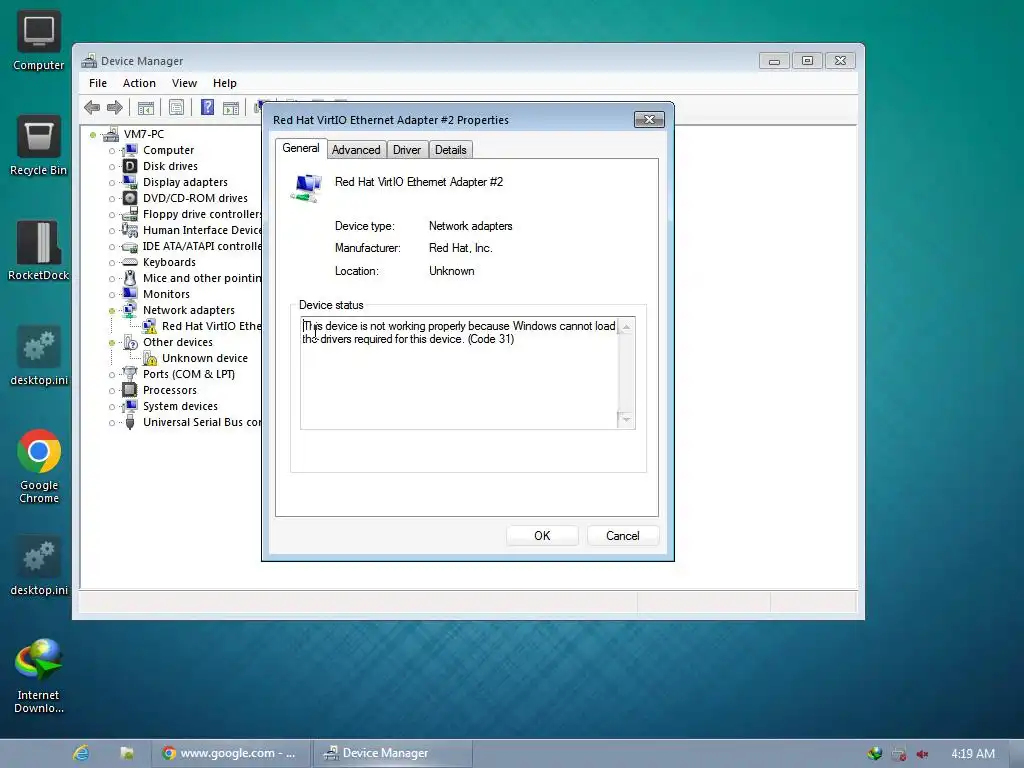Click the Back arrow in Device Manager toolbar
The height and width of the screenshot is (768, 1024).
92,107
